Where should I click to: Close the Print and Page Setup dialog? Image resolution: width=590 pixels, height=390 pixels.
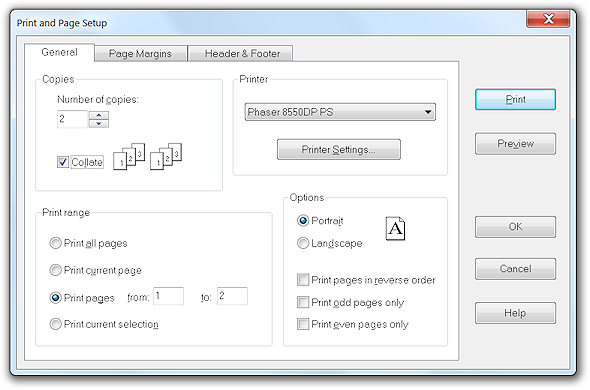548,19
